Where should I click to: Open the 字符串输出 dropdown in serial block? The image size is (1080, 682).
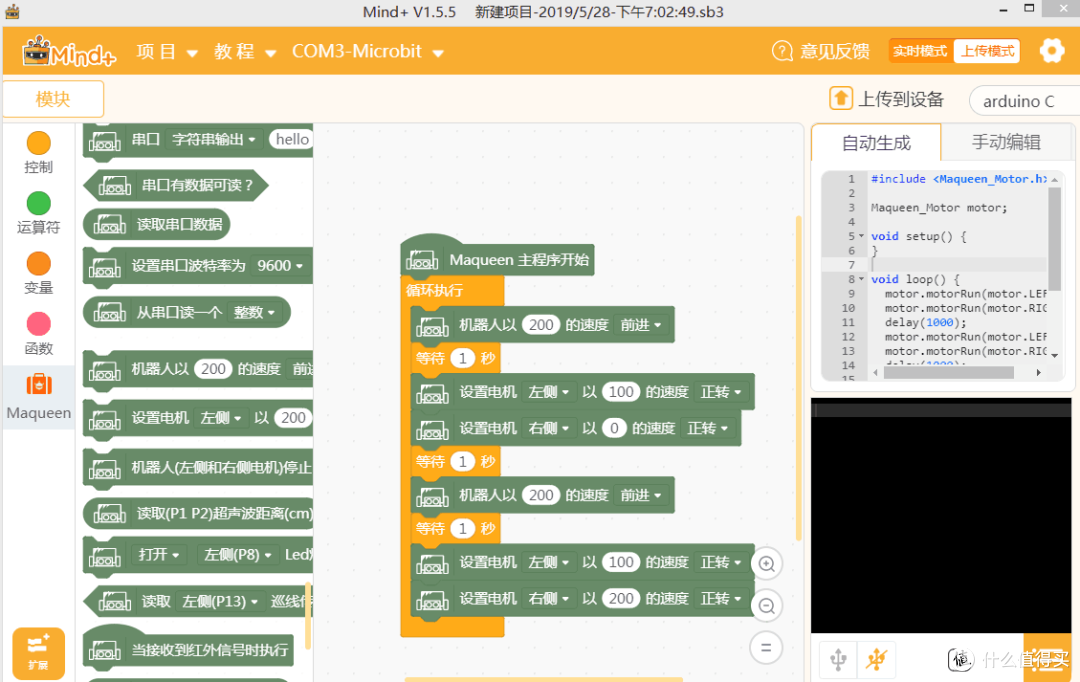click(214, 140)
